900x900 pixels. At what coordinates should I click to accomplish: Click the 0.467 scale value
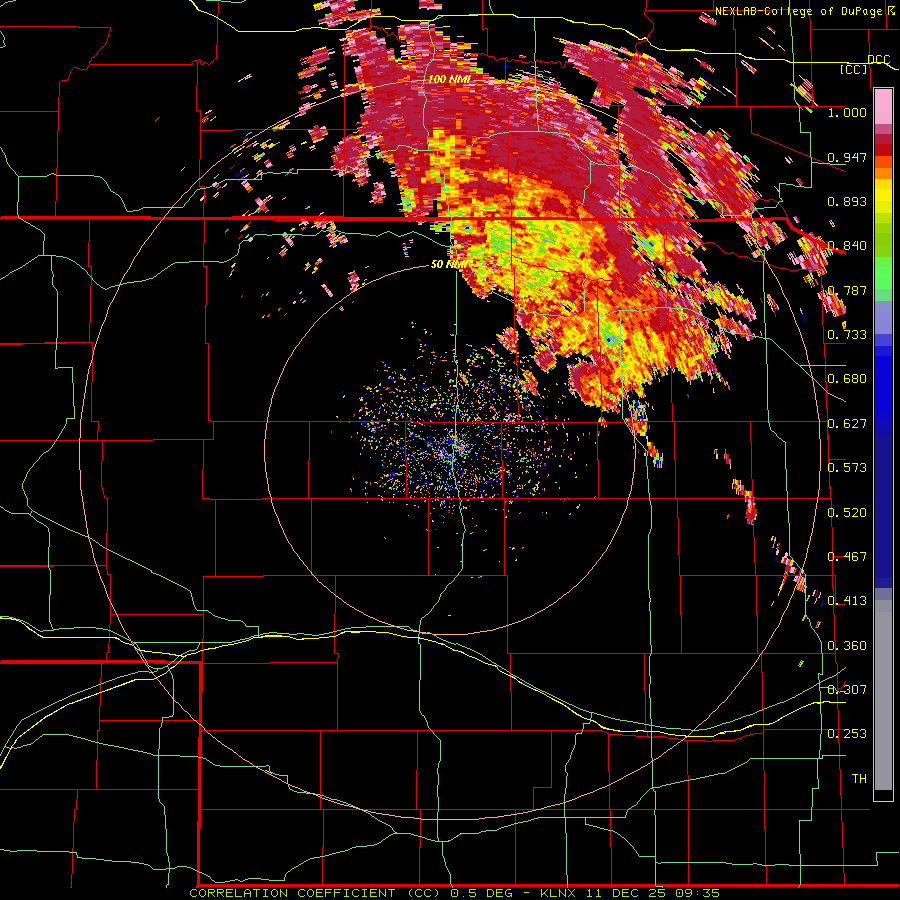coord(847,557)
